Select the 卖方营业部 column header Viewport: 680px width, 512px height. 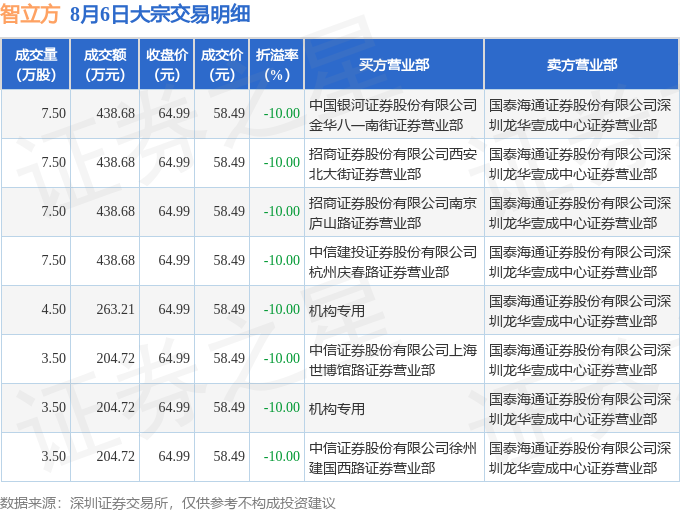coord(582,65)
